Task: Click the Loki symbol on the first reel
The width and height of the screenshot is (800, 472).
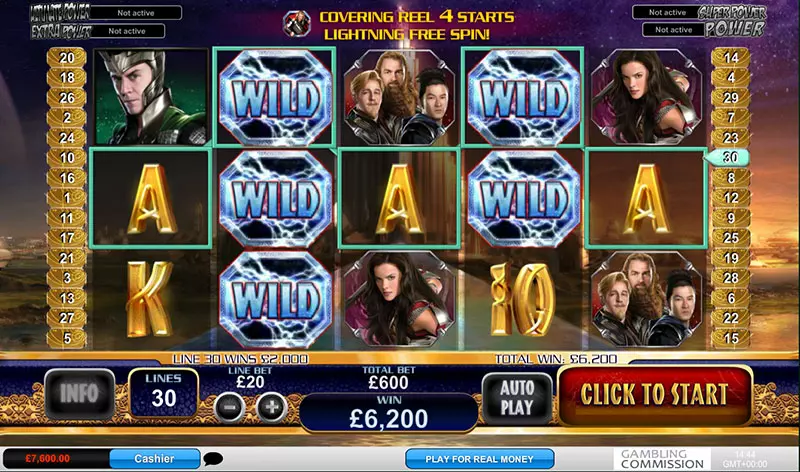Action: [152, 97]
